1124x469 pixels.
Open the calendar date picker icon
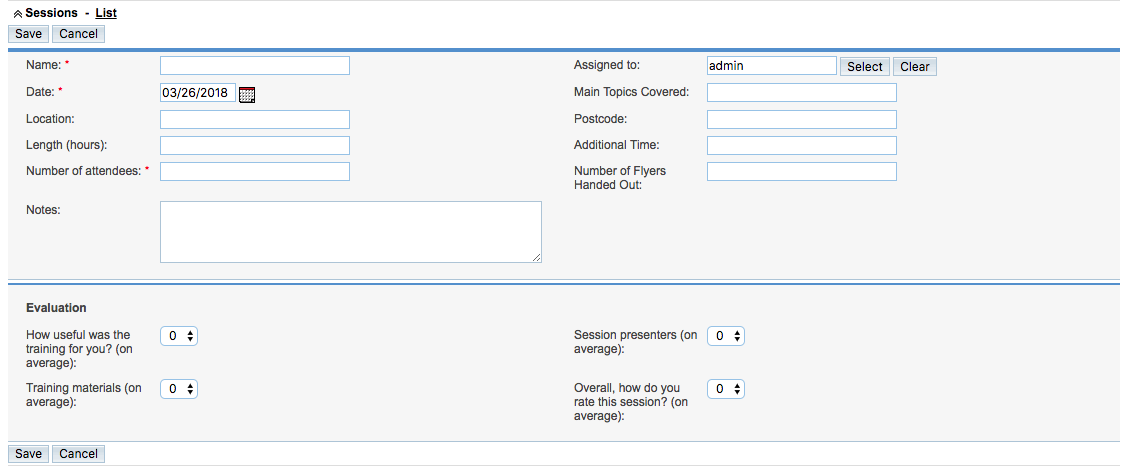pyautogui.click(x=247, y=94)
